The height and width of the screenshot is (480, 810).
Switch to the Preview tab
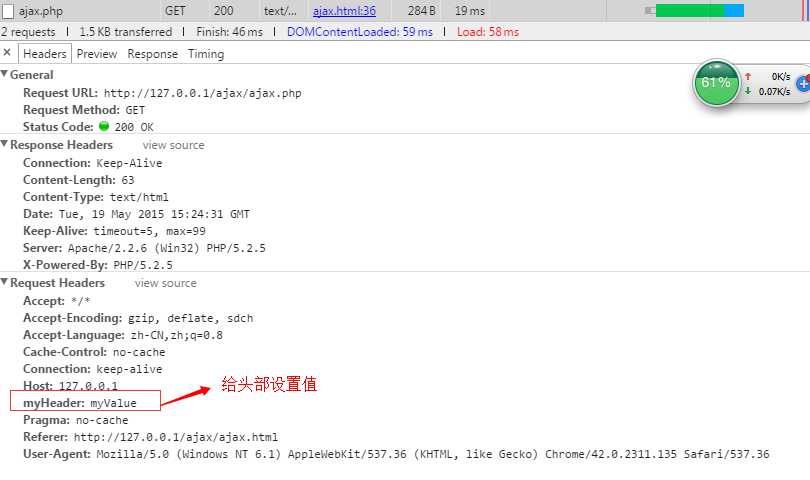click(x=97, y=54)
